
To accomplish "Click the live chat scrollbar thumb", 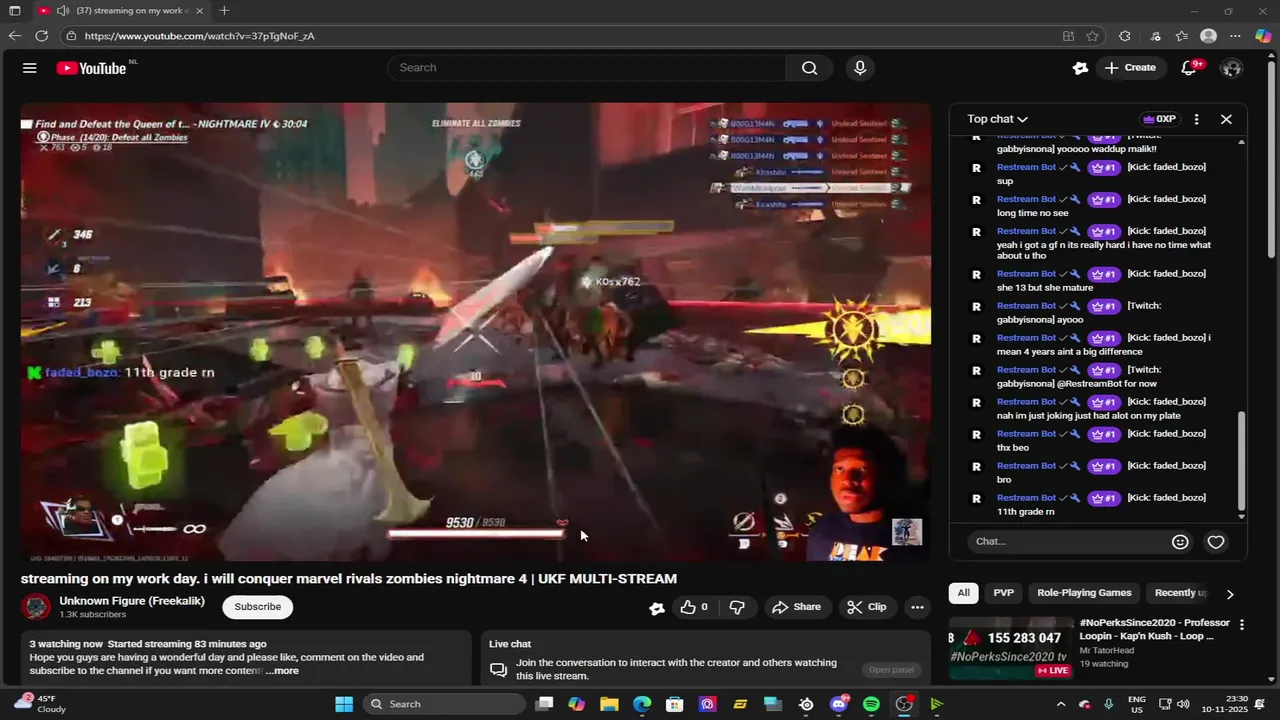I will 1242,461.
